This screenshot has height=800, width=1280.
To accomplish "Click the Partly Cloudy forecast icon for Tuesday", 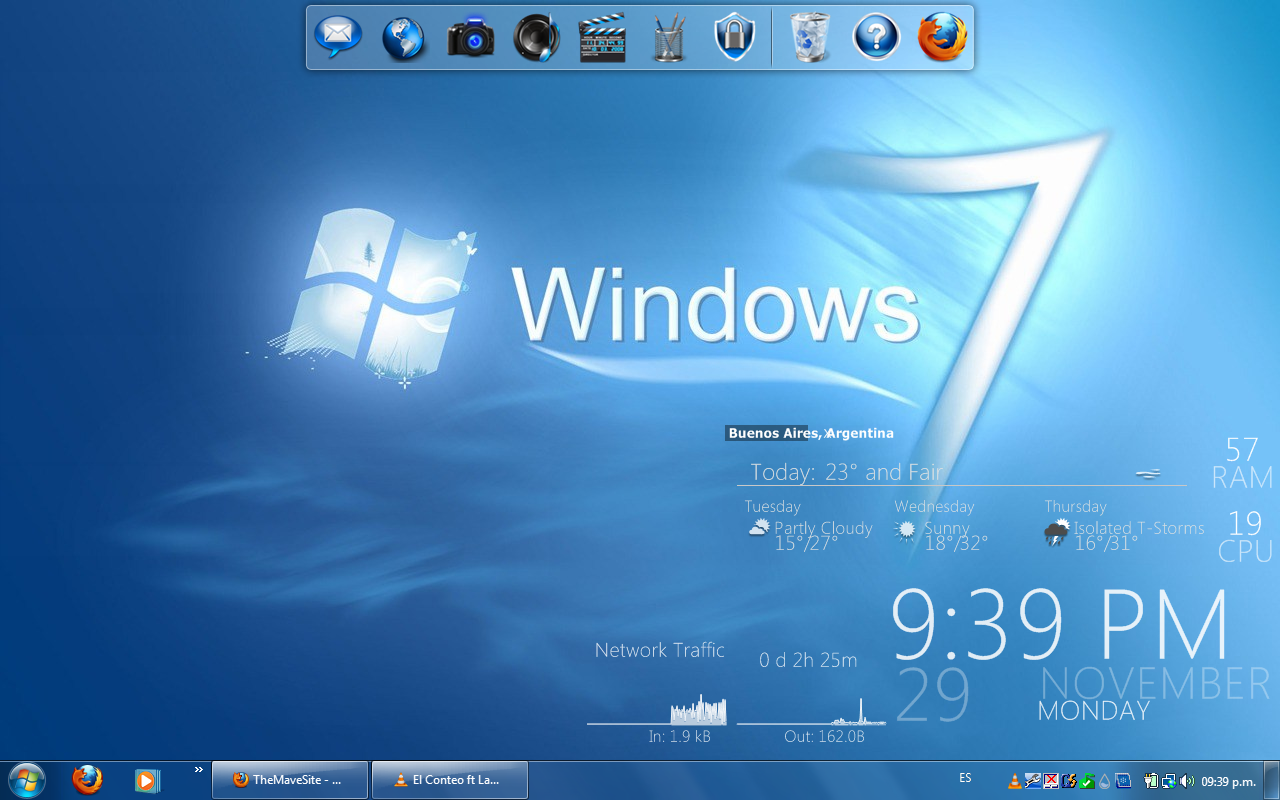I will [759, 527].
